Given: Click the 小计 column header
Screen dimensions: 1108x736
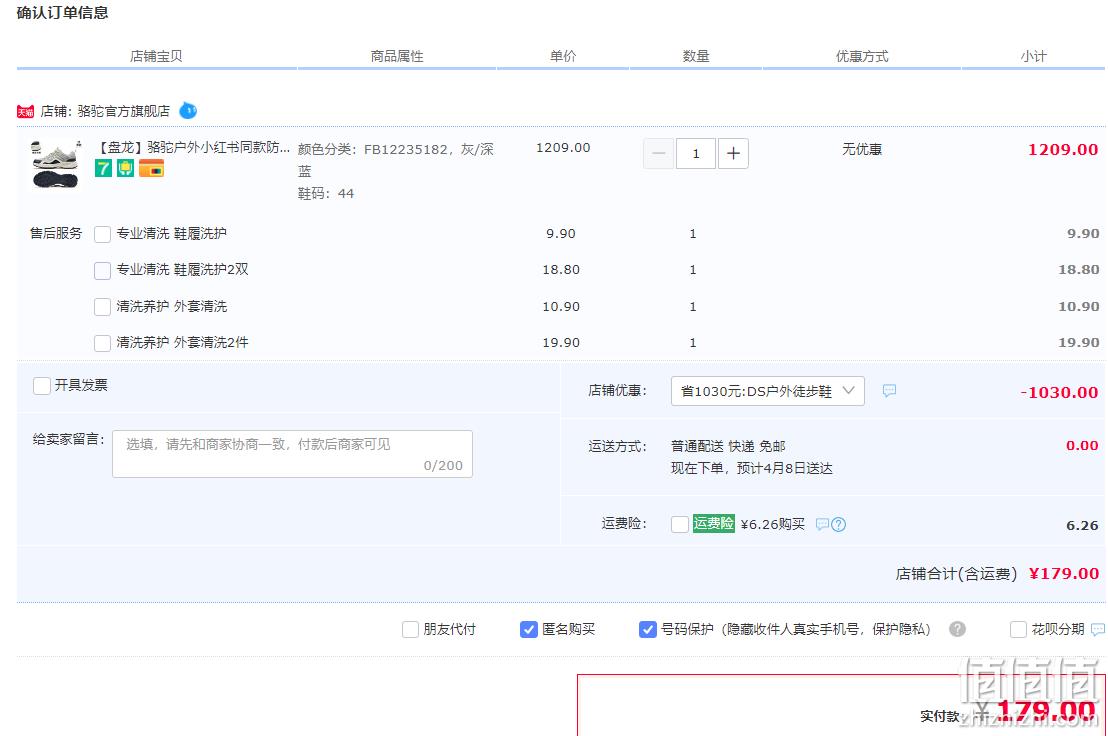Looking at the screenshot, I should 1034,57.
